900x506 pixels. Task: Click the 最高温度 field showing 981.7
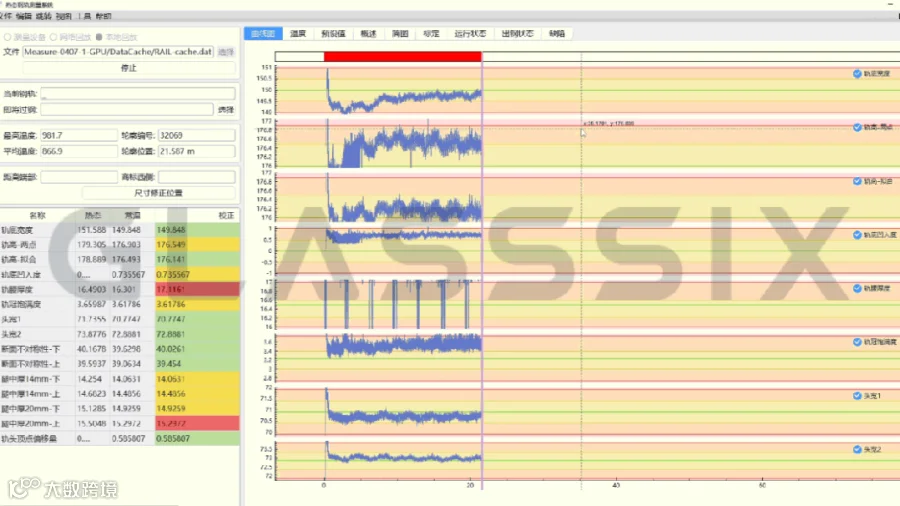(79, 135)
